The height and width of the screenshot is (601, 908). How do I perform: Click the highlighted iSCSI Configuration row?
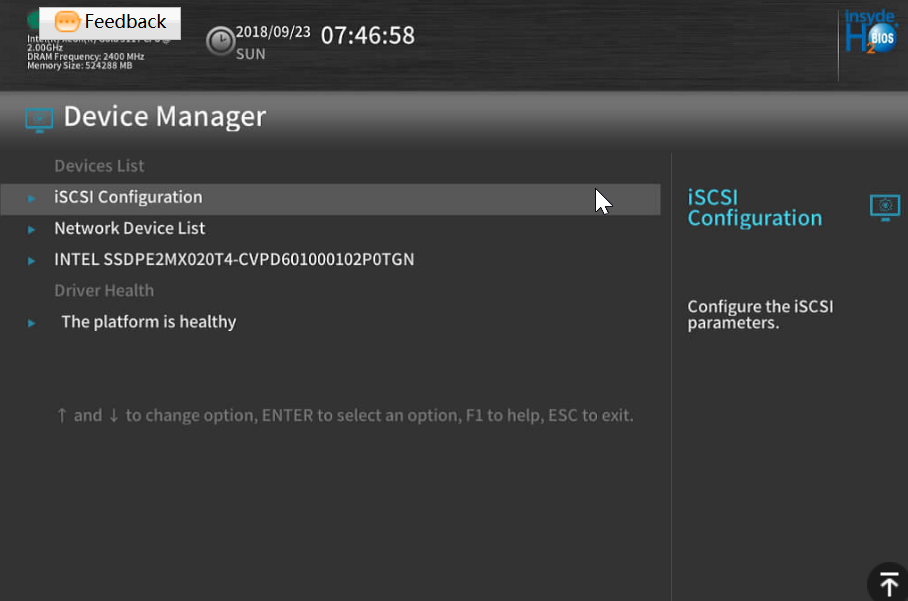click(330, 199)
